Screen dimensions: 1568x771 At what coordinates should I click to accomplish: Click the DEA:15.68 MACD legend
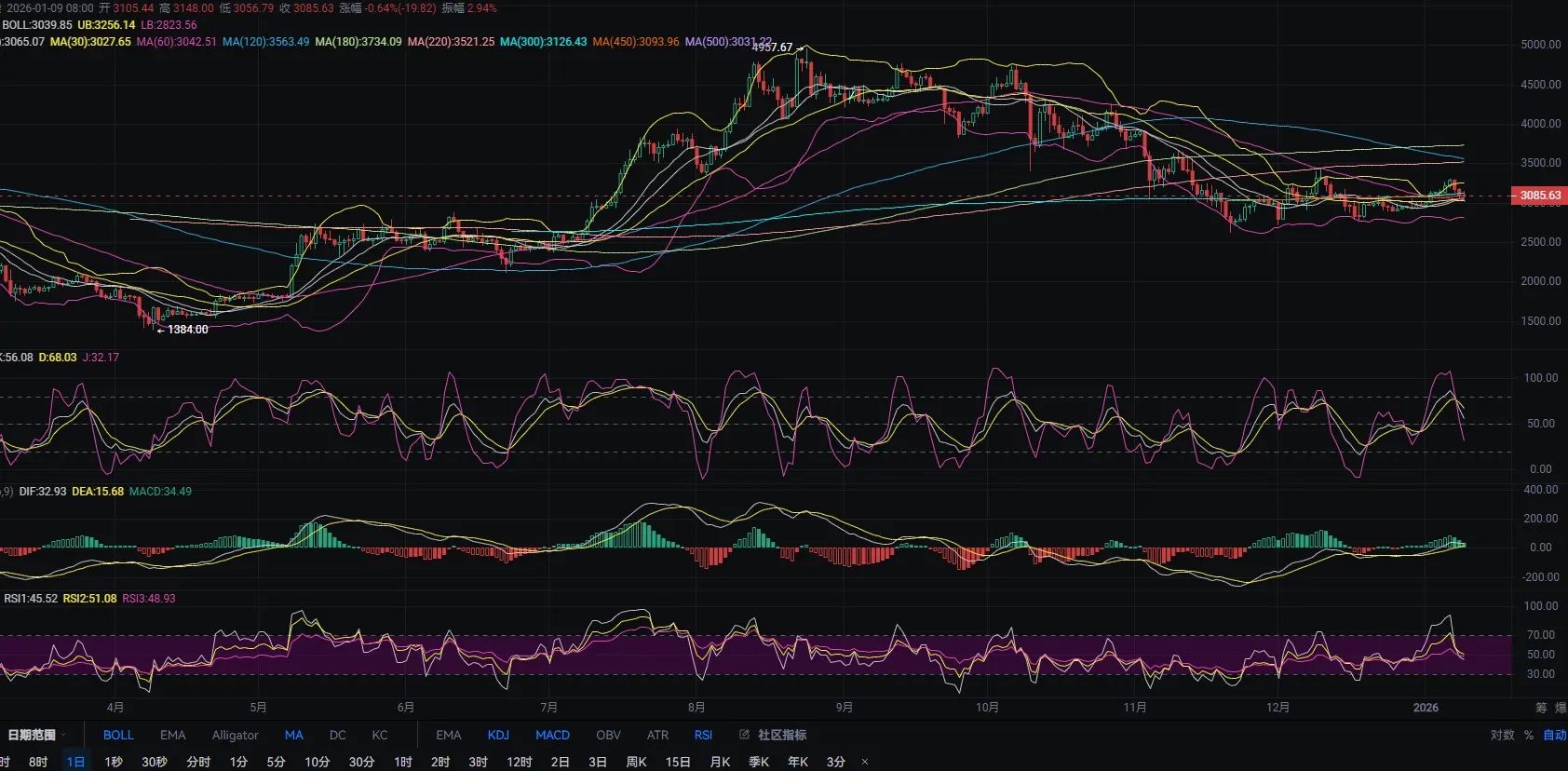tap(98, 492)
